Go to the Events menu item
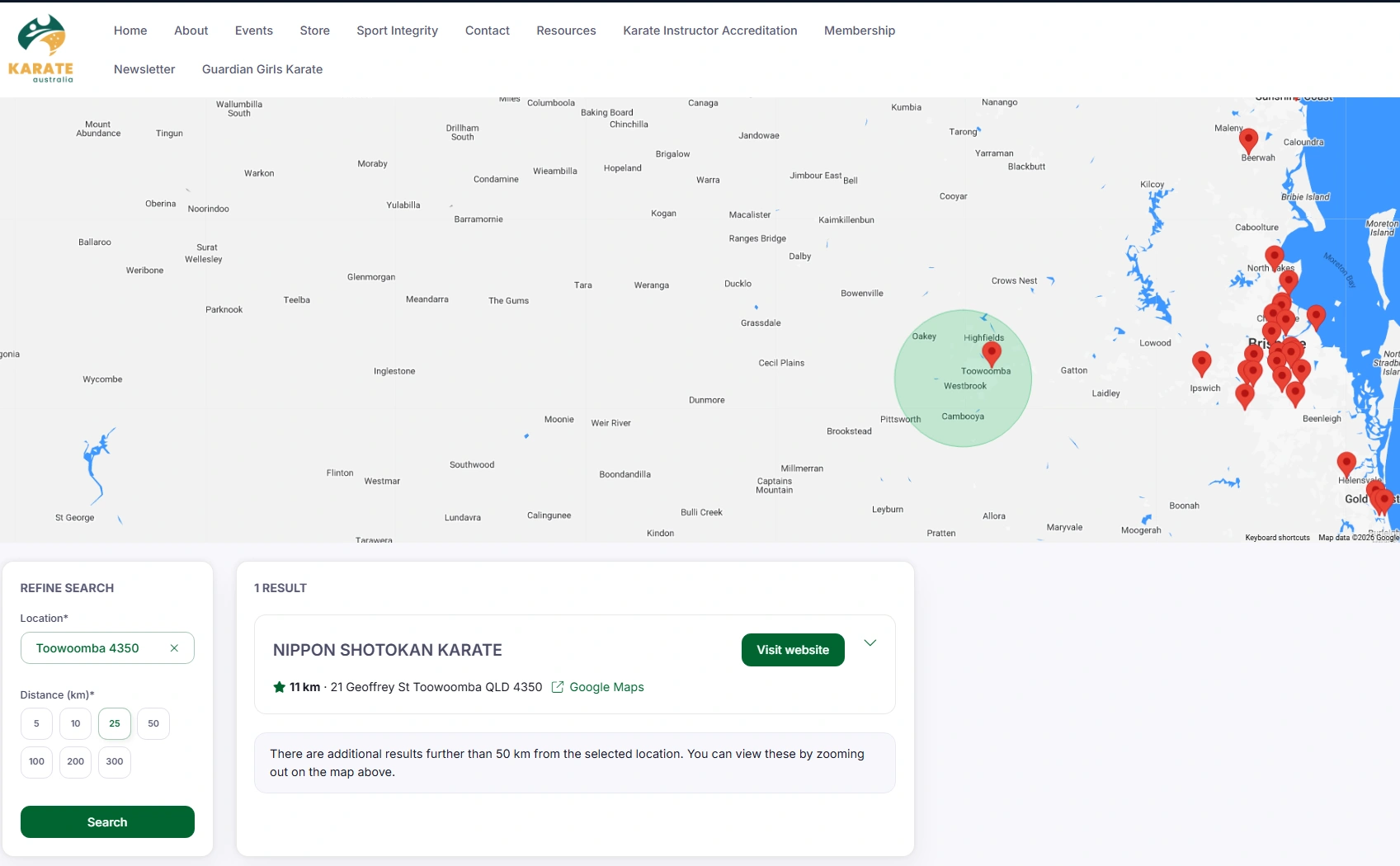Viewport: 1400px width, 866px height. [254, 31]
